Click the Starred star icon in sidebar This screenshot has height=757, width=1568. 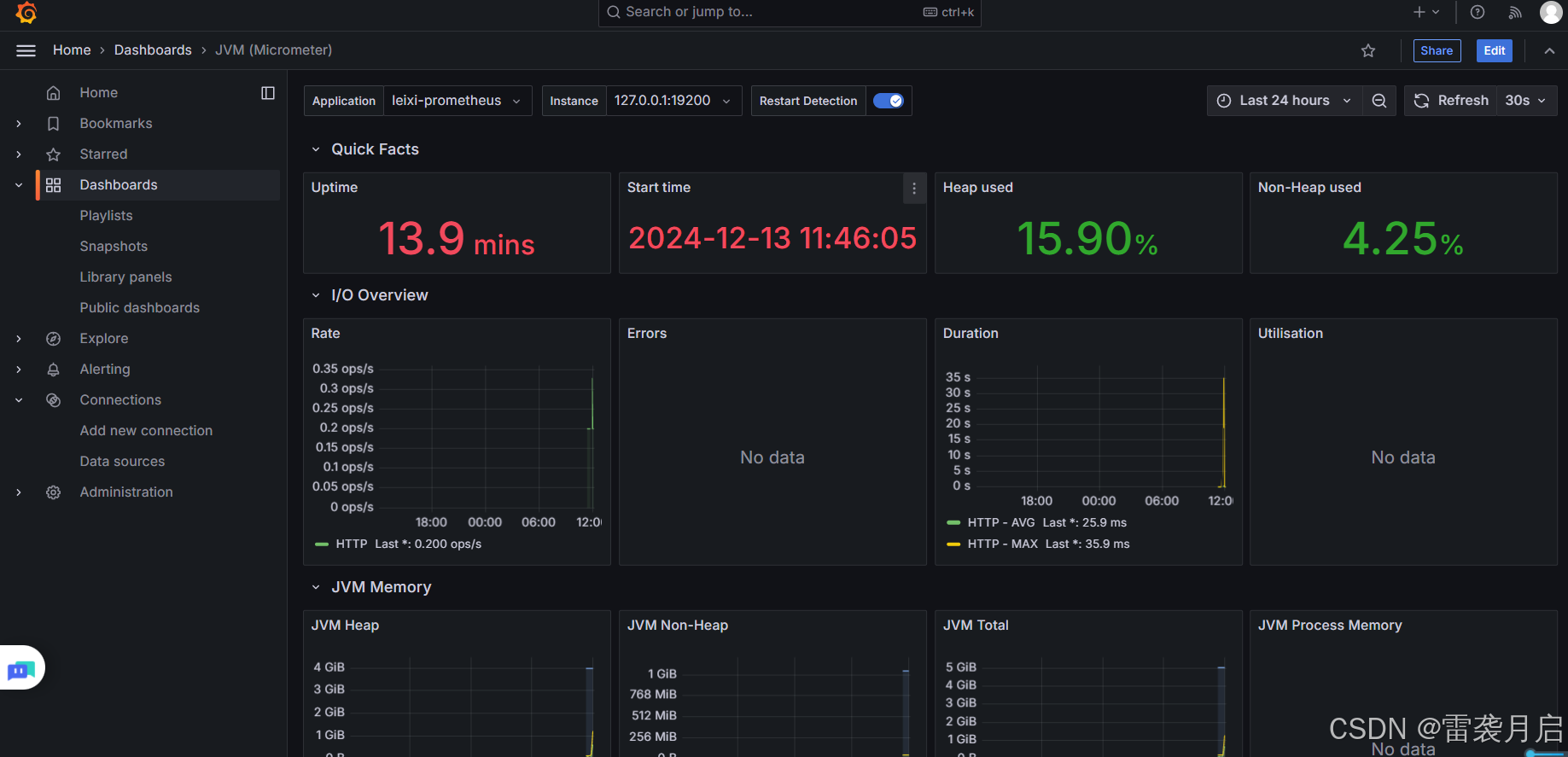click(x=53, y=154)
